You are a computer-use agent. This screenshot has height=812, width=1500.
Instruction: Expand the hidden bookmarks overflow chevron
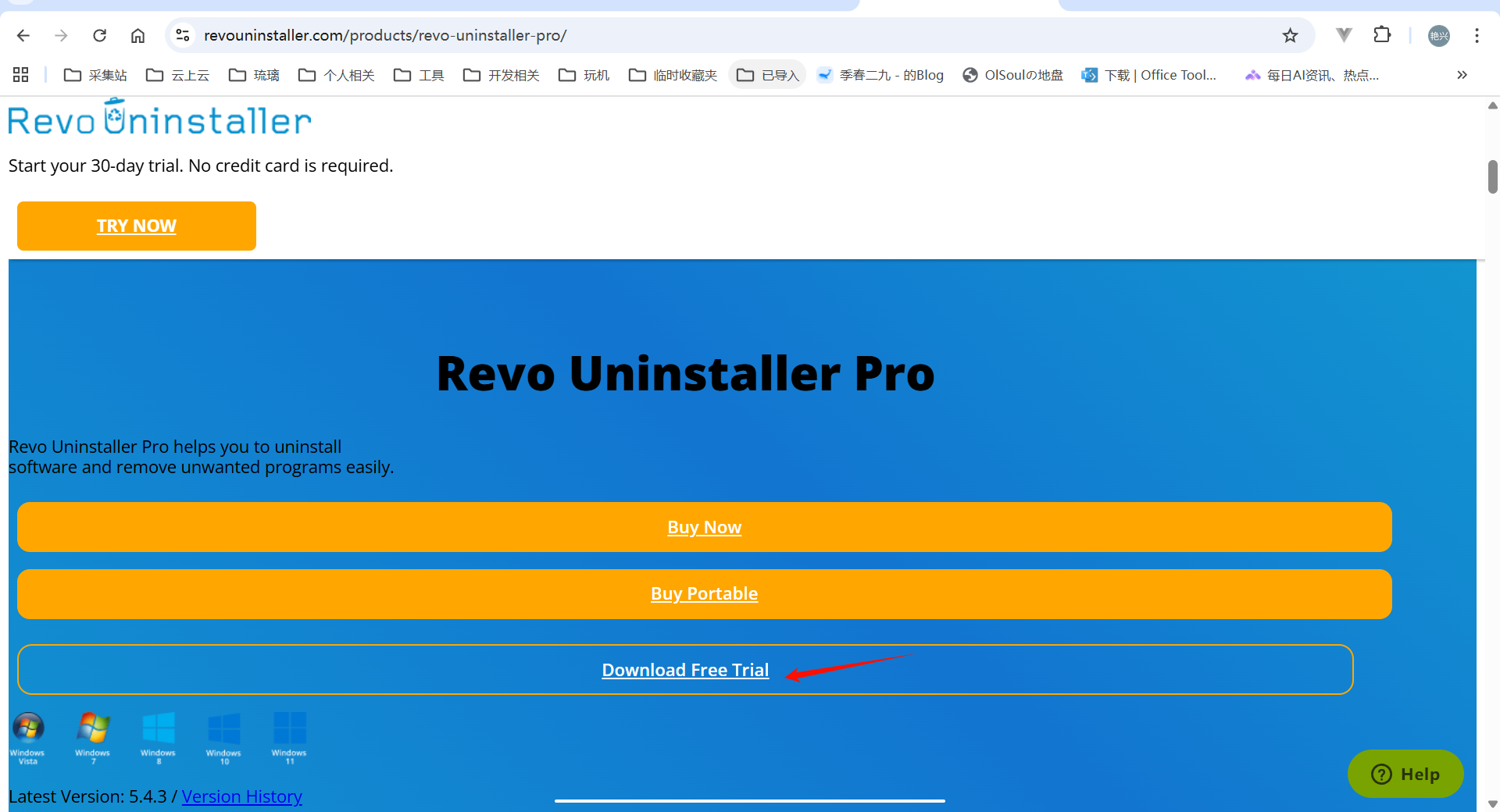1462,75
